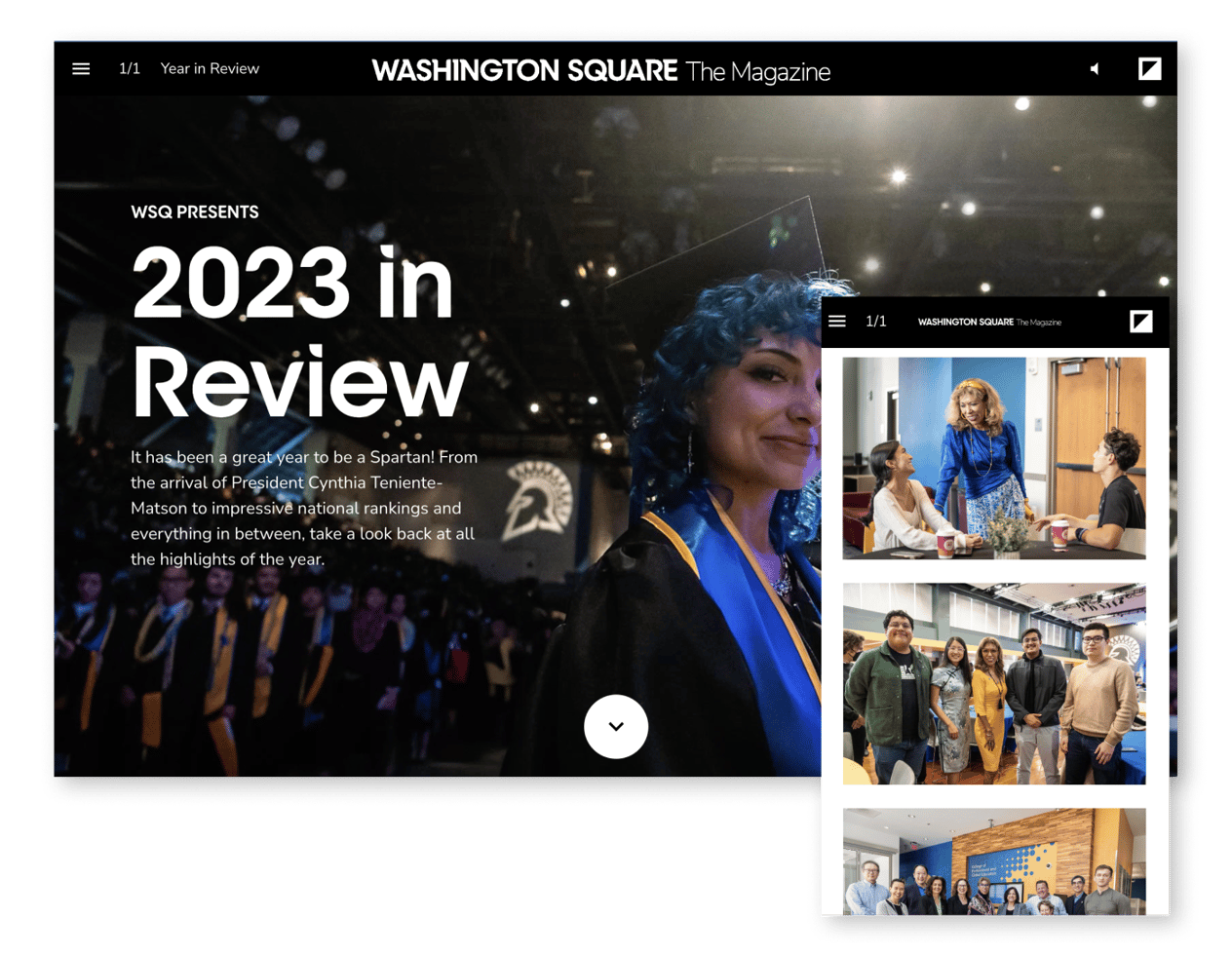This screenshot has width=1232, height=956.
Task: Open the hamburger menu in mobile view
Action: [x=837, y=321]
